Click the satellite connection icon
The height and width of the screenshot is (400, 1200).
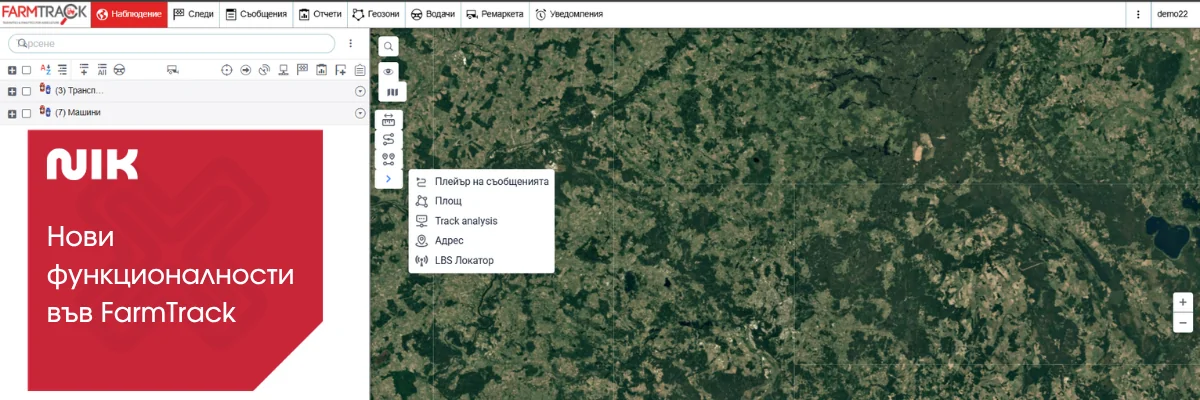[x=264, y=70]
